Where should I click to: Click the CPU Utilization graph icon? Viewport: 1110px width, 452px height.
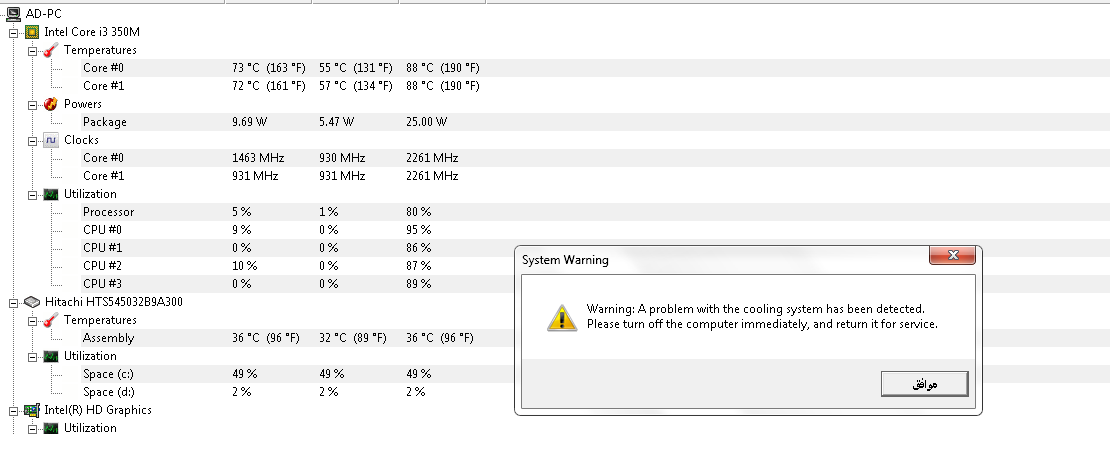[x=51, y=194]
